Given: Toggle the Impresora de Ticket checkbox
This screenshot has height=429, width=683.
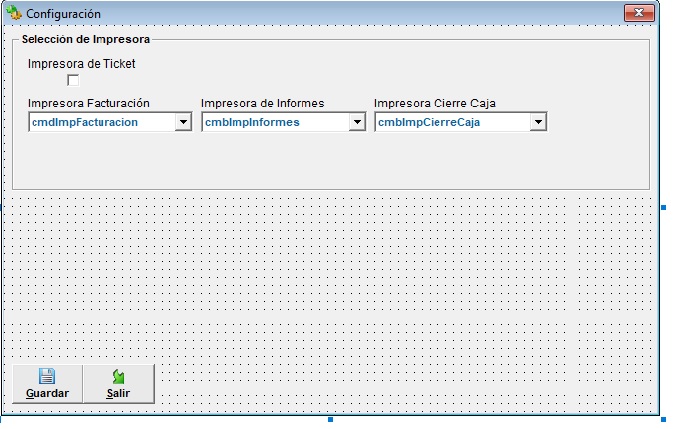Looking at the screenshot, I should [x=73, y=80].
